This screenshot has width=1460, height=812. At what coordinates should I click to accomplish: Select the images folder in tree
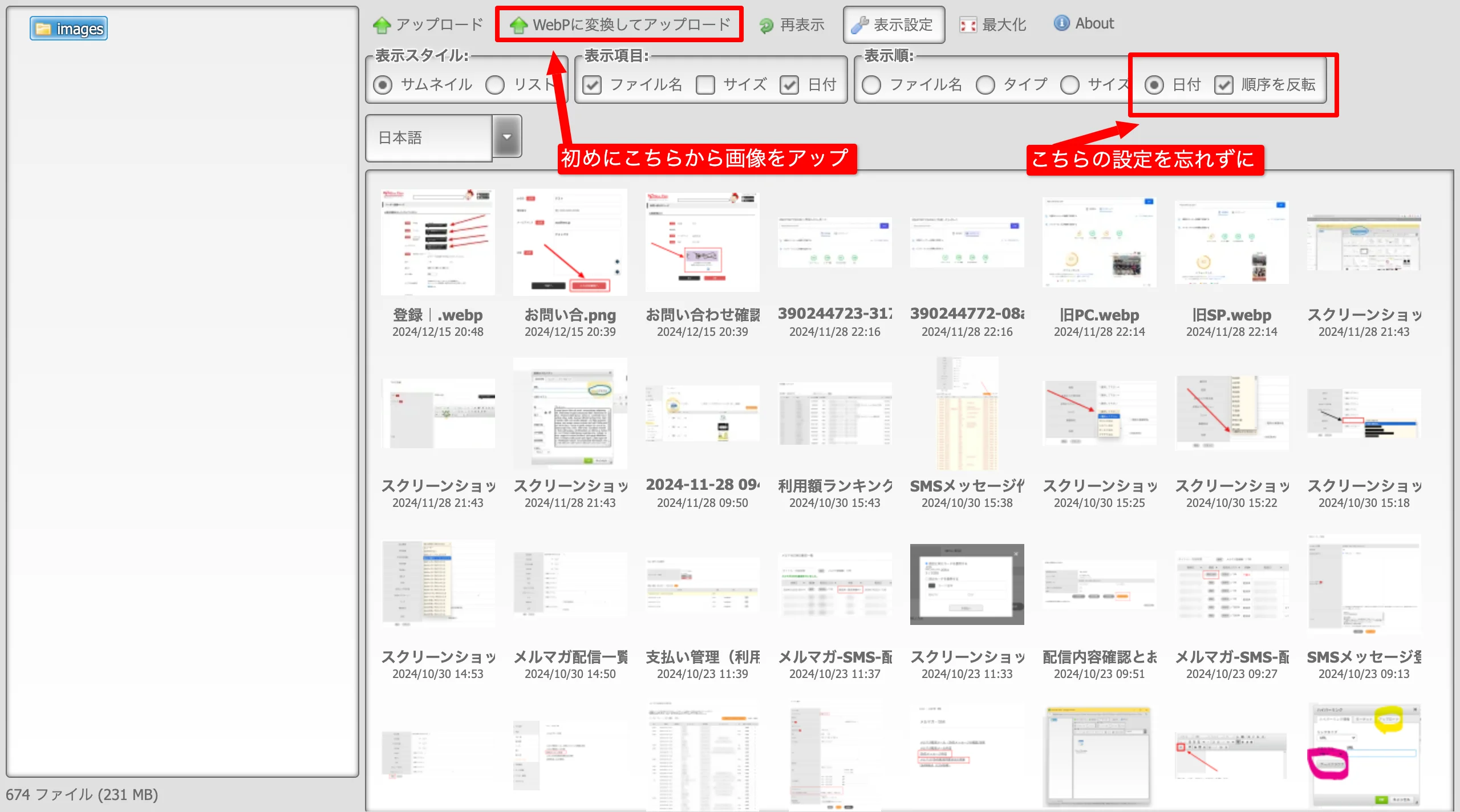(68, 29)
